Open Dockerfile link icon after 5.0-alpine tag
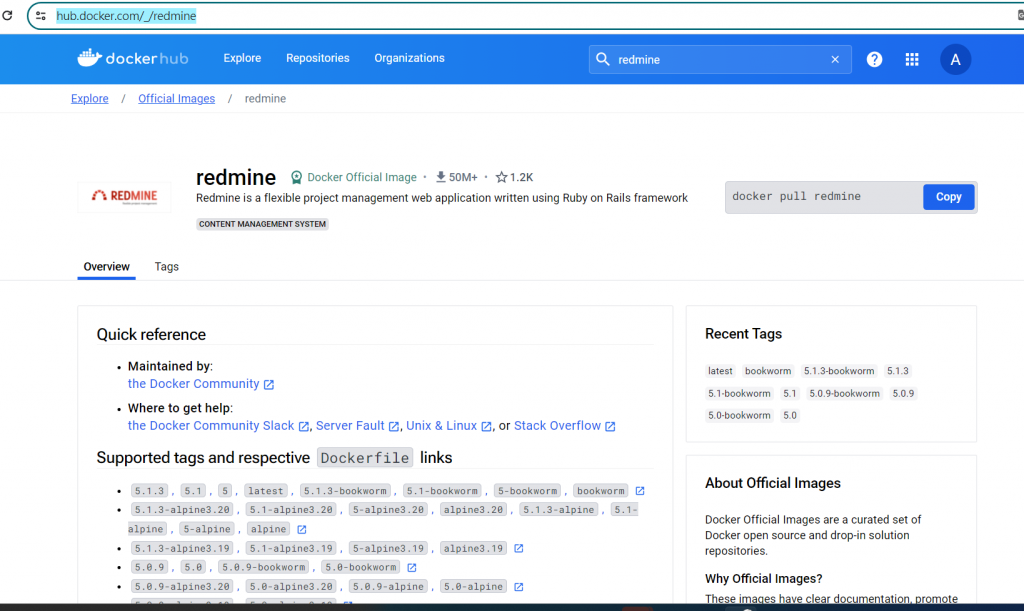This screenshot has height=611, width=1024. [519, 587]
